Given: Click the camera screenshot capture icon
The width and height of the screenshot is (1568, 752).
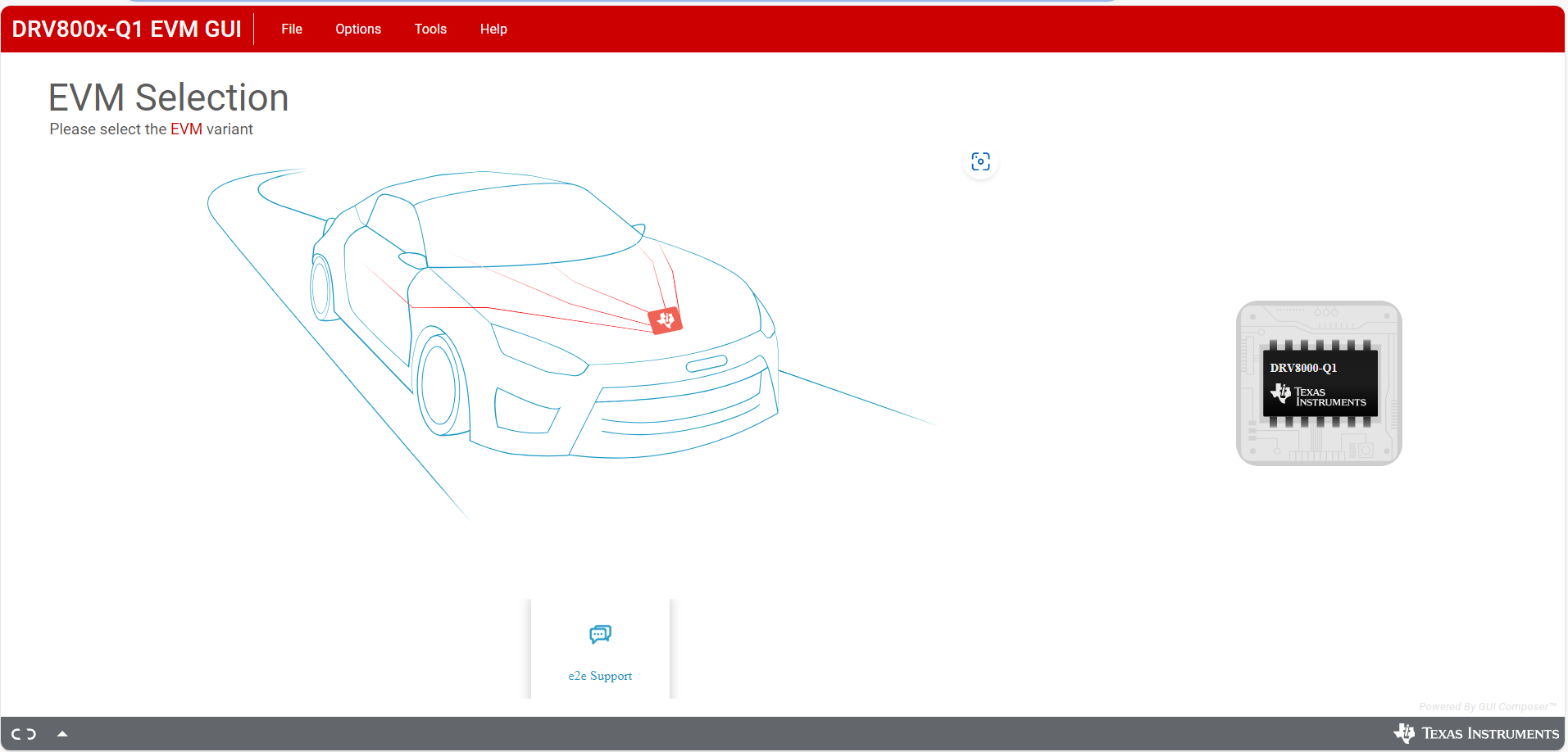Looking at the screenshot, I should click(x=980, y=161).
